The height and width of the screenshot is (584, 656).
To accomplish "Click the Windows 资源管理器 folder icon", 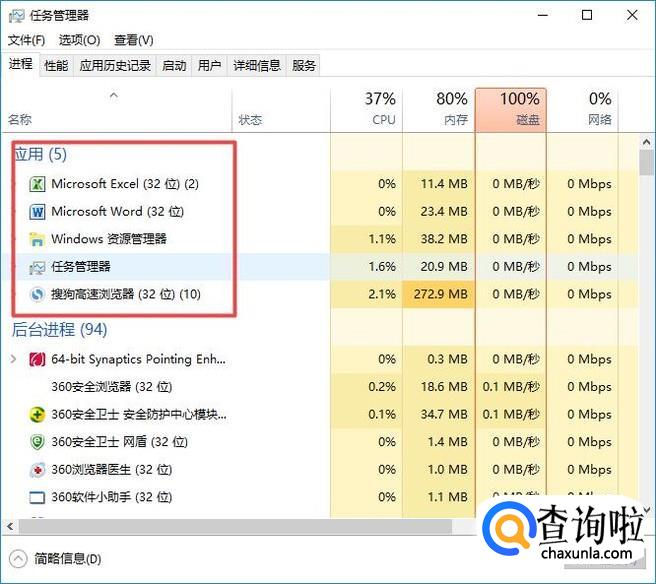I will tap(37, 239).
